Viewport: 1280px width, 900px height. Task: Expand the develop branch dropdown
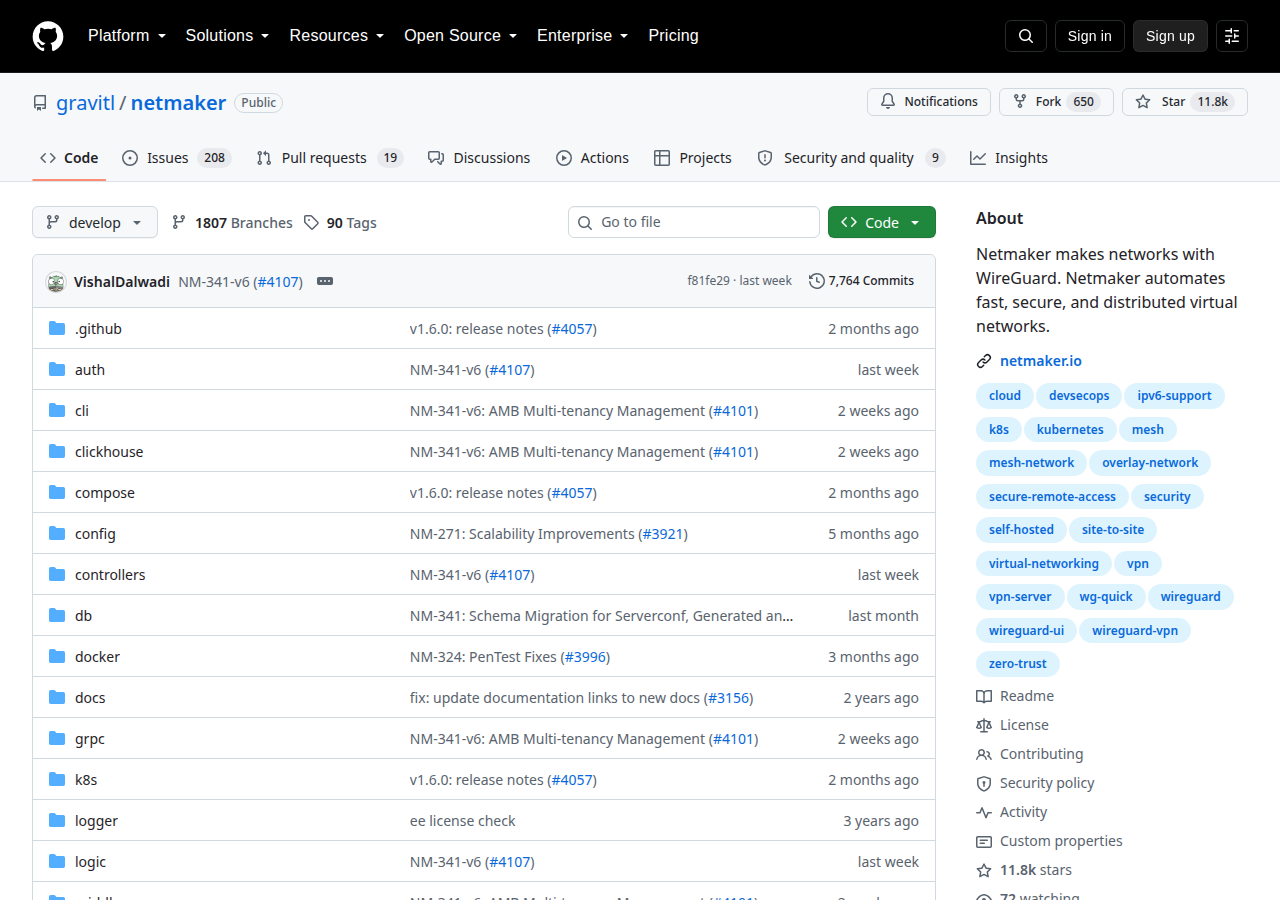[x=95, y=222]
